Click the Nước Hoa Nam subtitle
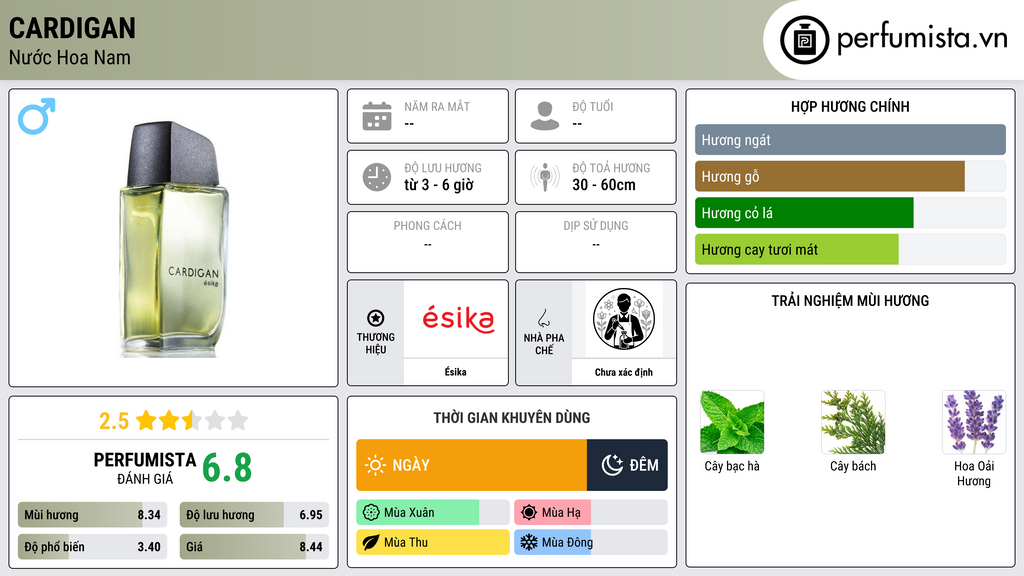 click(70, 58)
